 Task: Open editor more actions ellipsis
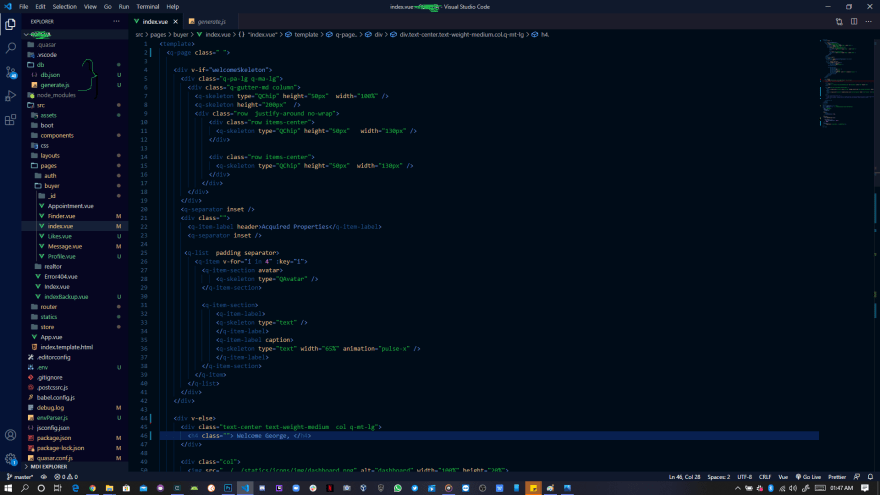pos(868,21)
